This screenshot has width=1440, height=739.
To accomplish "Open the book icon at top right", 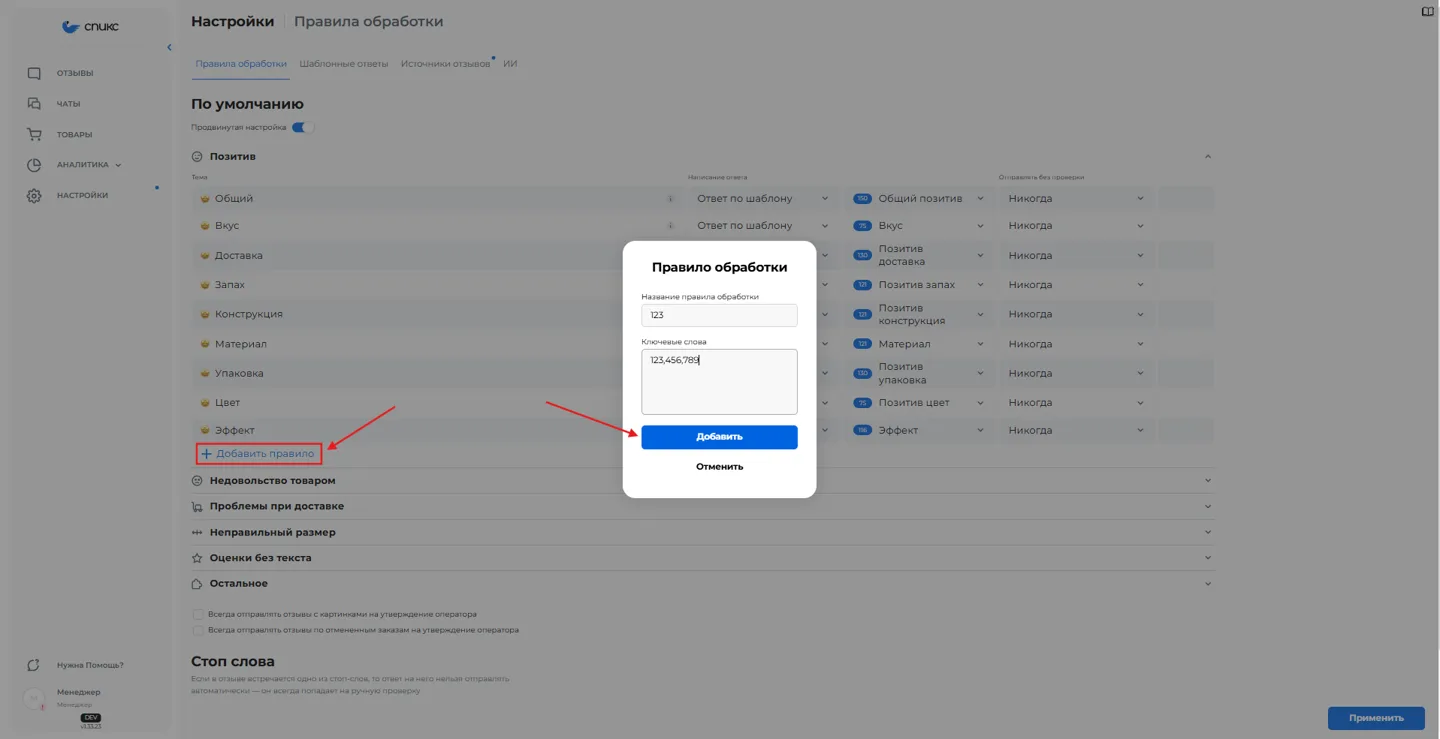I will point(1428,12).
